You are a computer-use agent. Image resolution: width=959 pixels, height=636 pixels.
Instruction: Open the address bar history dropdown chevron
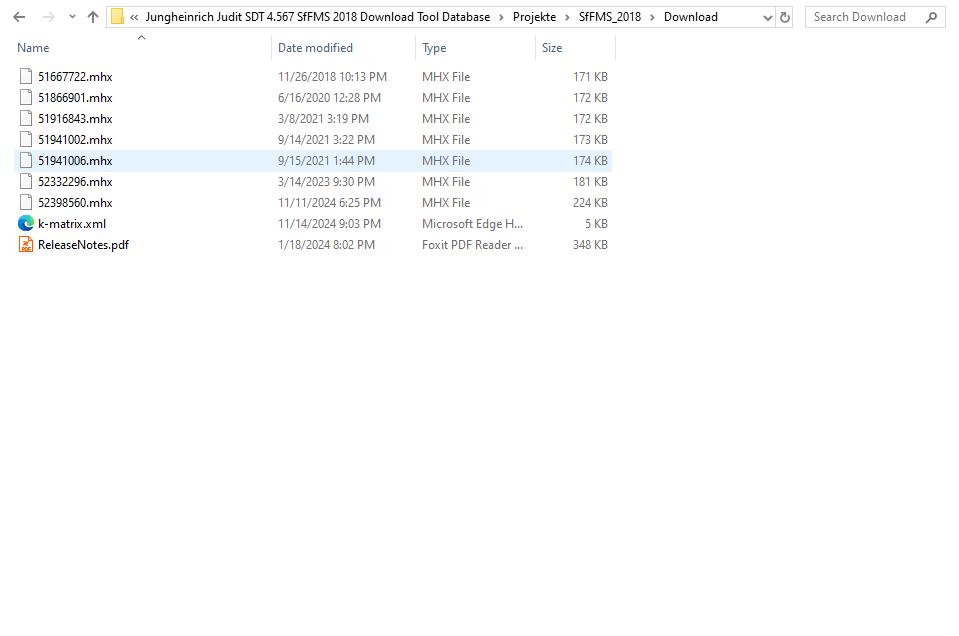click(766, 16)
